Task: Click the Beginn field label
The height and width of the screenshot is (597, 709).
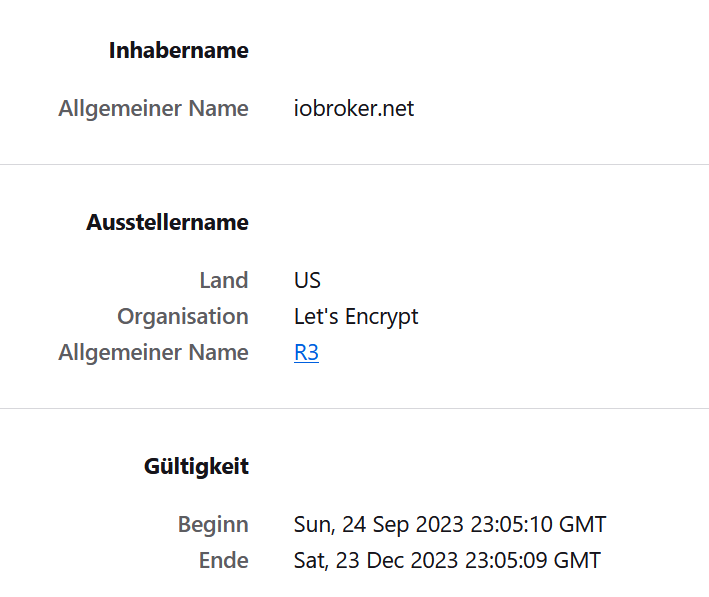Action: pos(213,525)
